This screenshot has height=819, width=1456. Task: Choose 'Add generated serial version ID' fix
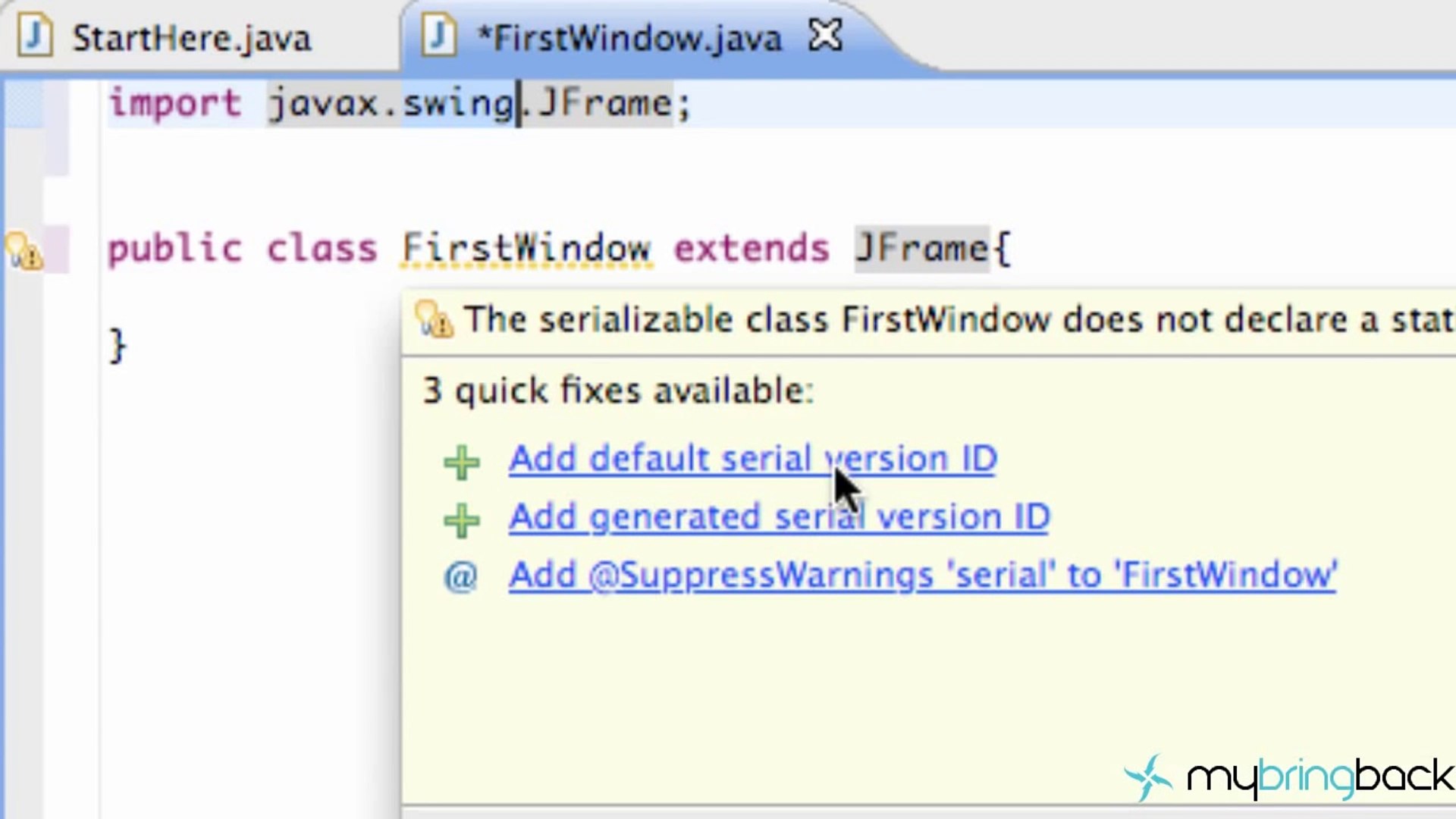click(x=779, y=518)
